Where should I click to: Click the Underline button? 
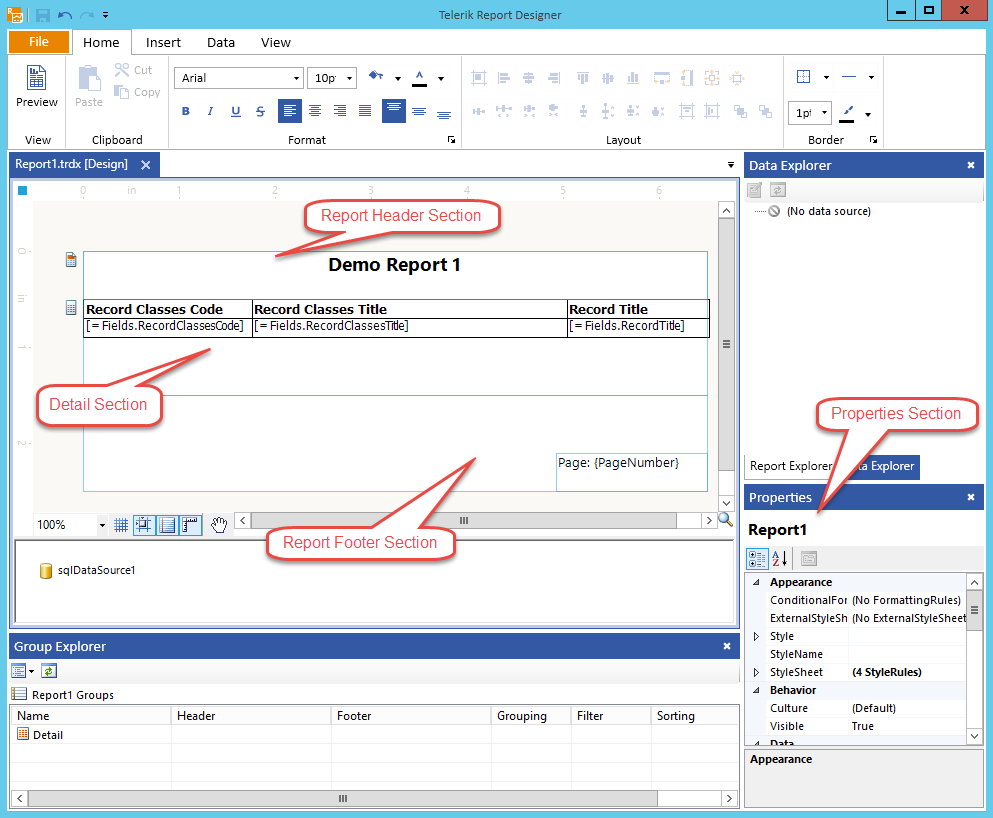coord(235,111)
